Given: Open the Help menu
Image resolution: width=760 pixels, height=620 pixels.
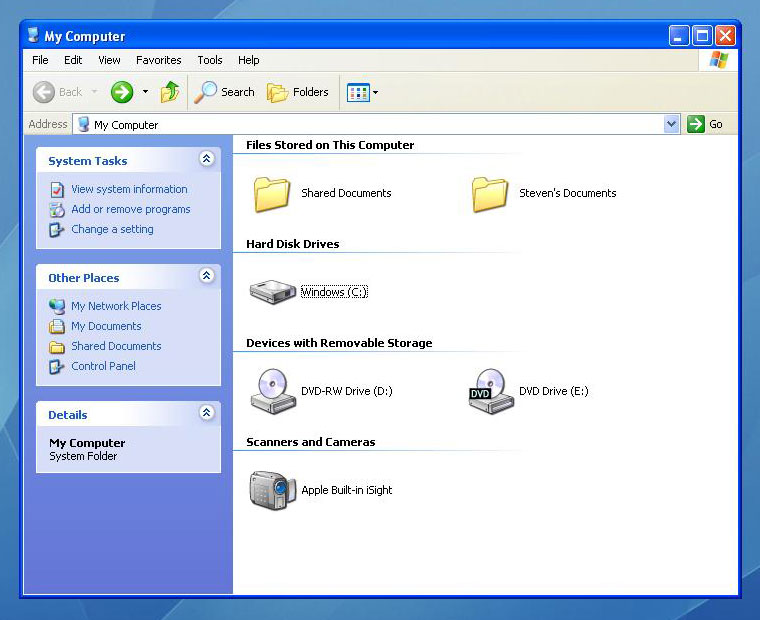Looking at the screenshot, I should (249, 60).
